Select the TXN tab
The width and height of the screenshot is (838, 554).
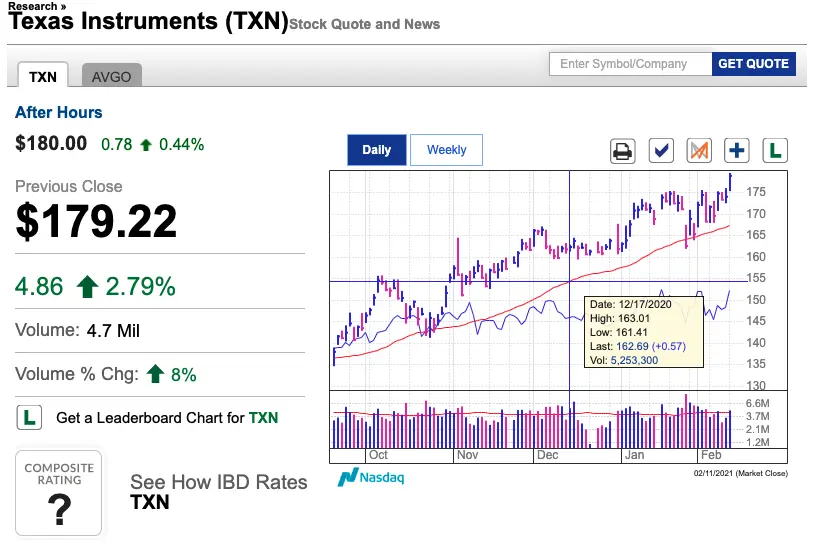coord(43,75)
